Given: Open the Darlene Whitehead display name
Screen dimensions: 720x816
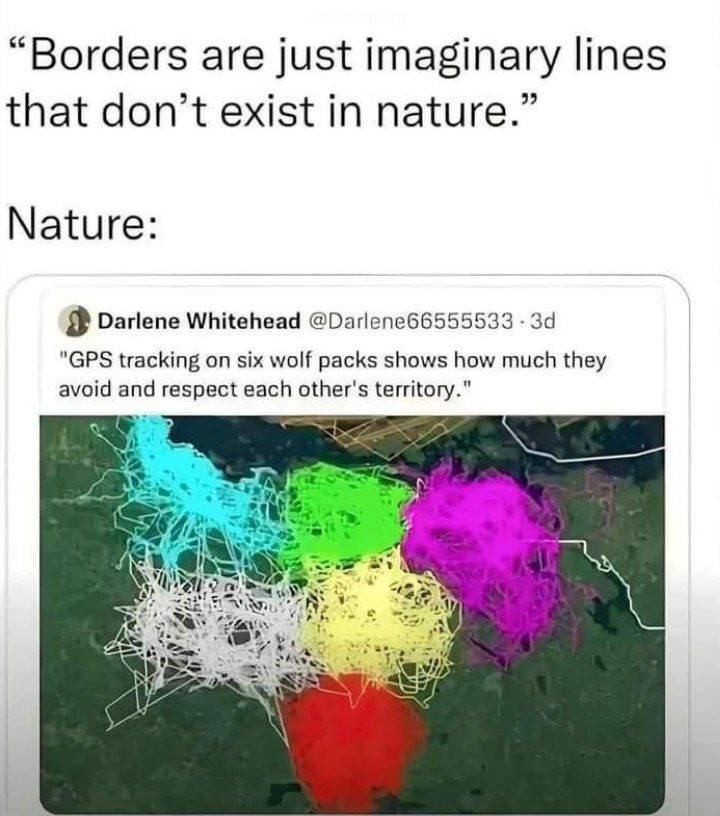Looking at the screenshot, I should 199,321.
